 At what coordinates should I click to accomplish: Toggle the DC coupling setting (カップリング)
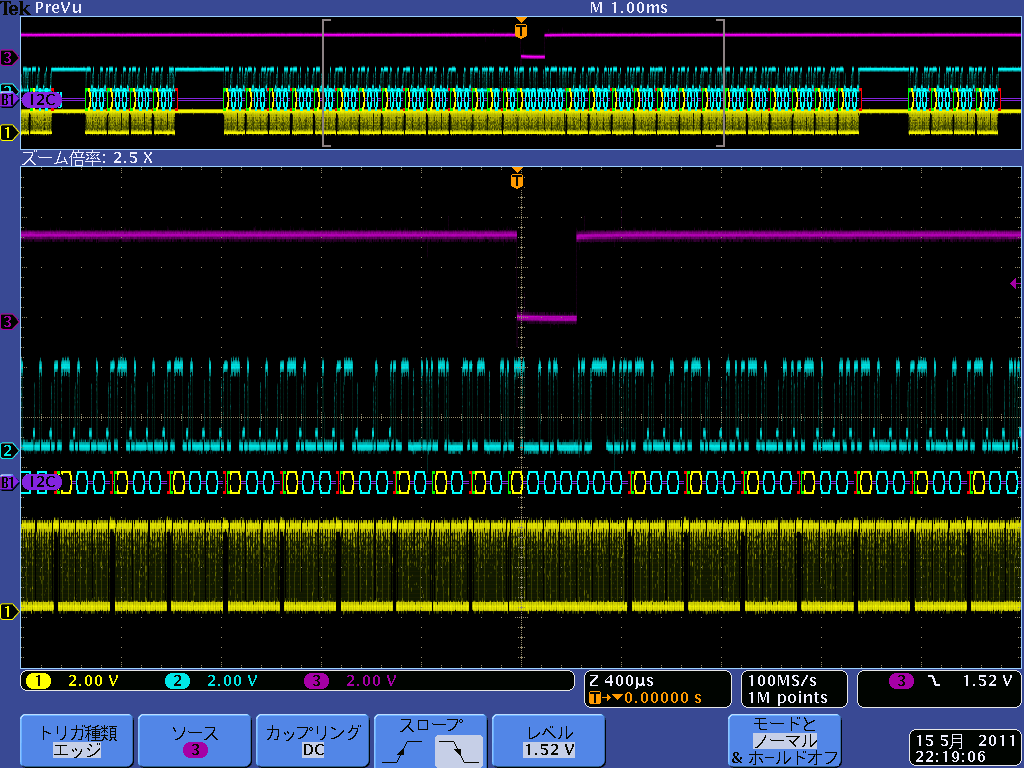(x=313, y=741)
